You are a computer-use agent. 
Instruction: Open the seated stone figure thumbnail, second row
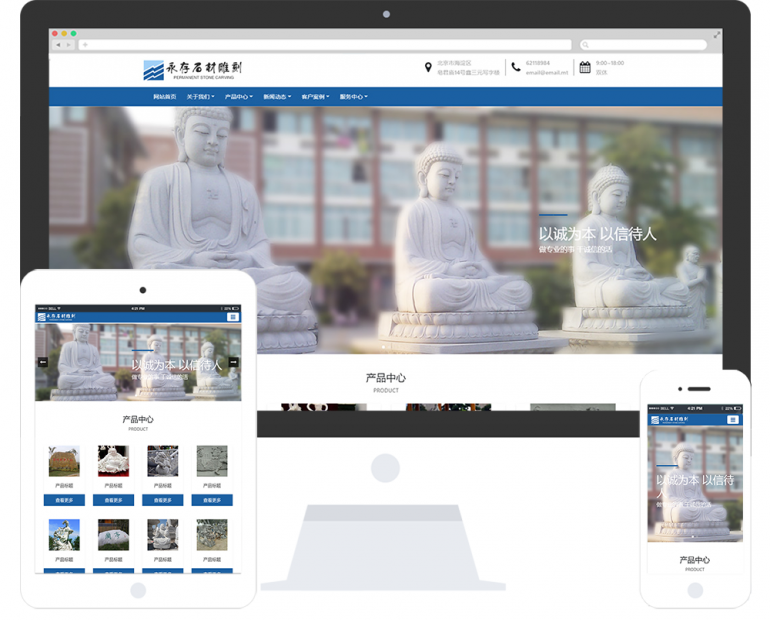163,535
